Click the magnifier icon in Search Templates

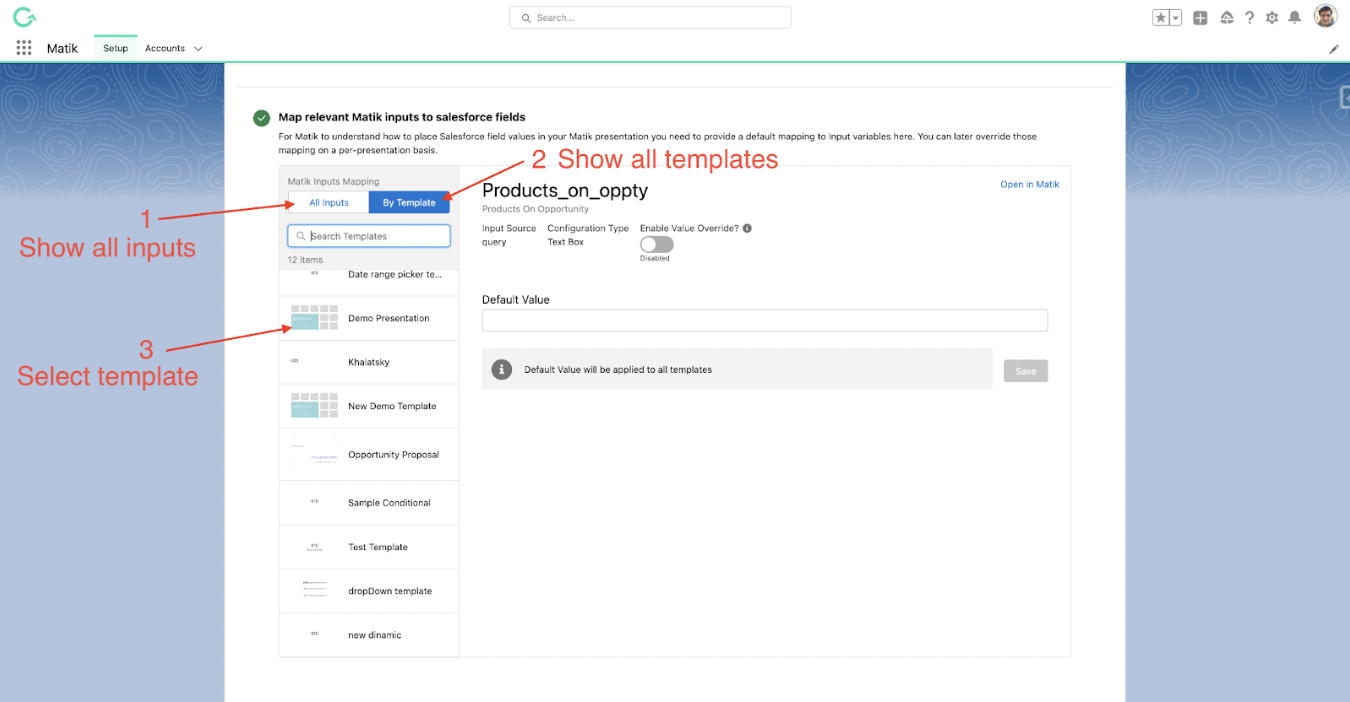click(x=301, y=236)
